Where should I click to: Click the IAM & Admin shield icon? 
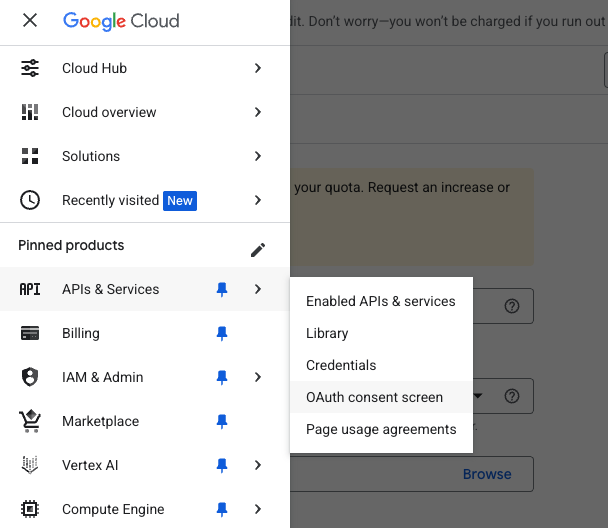point(30,377)
